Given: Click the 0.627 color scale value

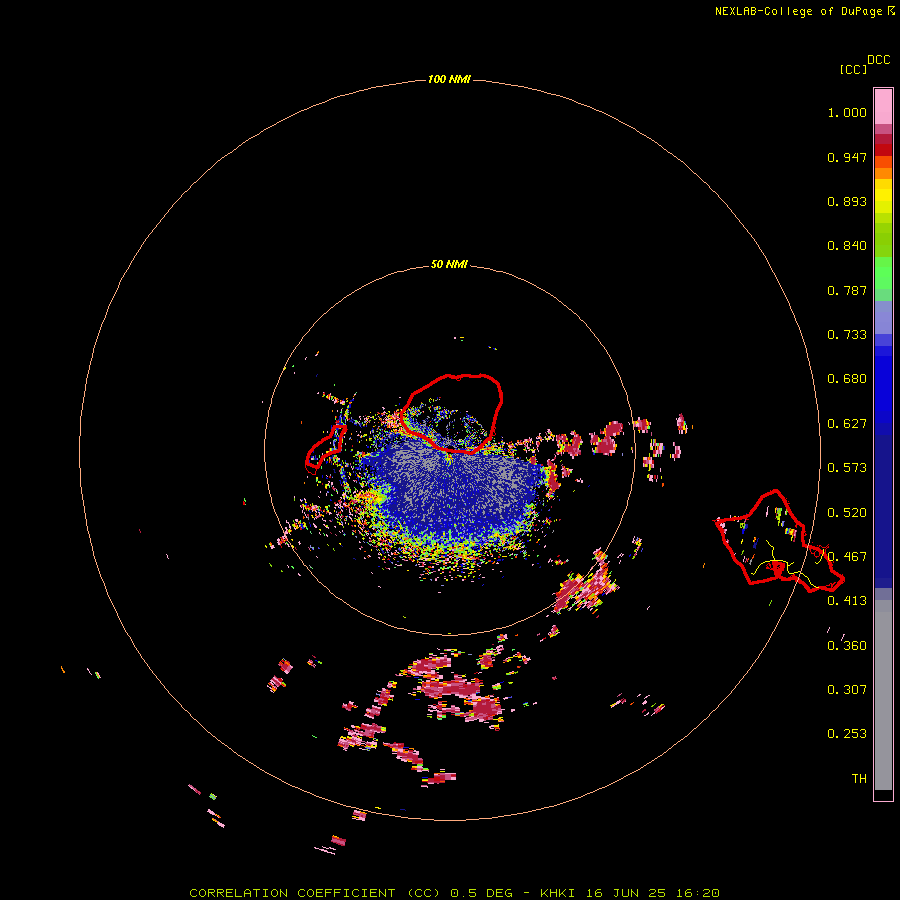Looking at the screenshot, I should pos(847,424).
